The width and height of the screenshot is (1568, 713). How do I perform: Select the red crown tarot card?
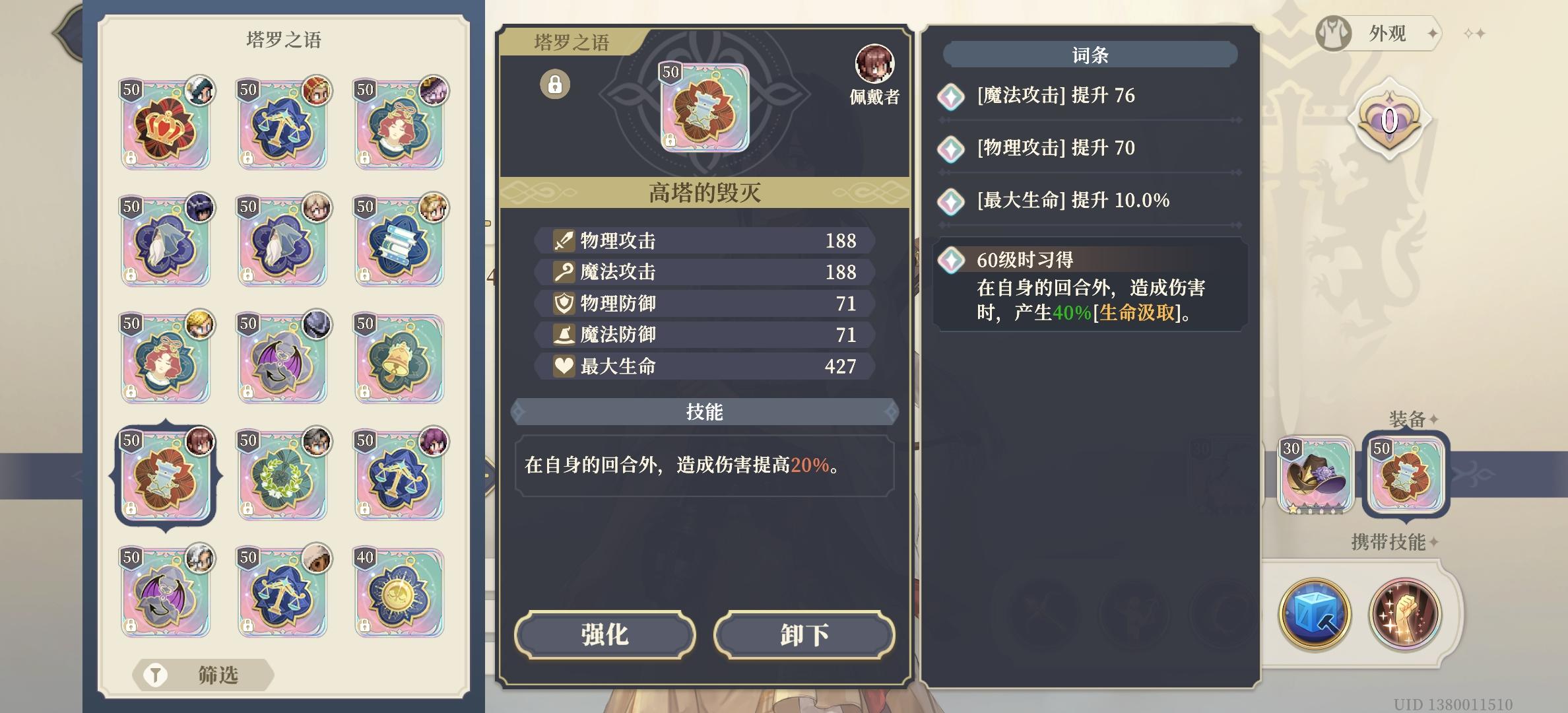(166, 124)
